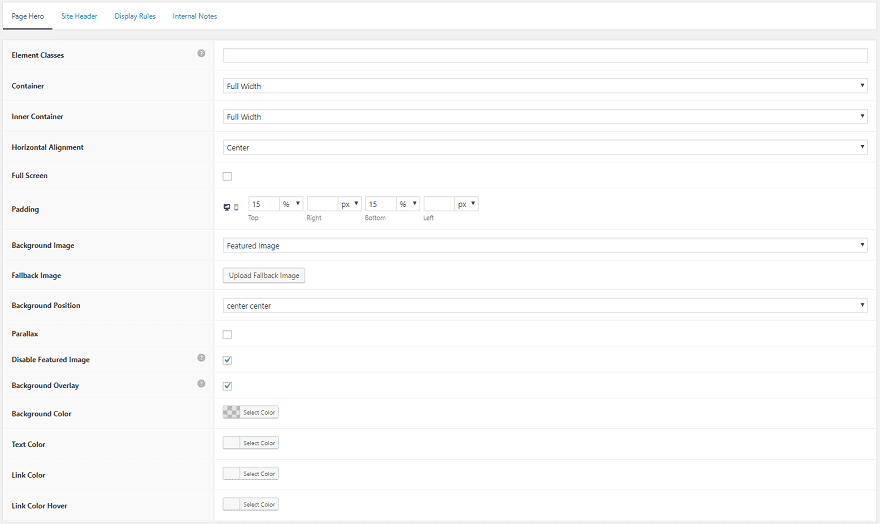The width and height of the screenshot is (880, 524).
Task: Change the Top padding unit dropdown
Action: coord(292,204)
